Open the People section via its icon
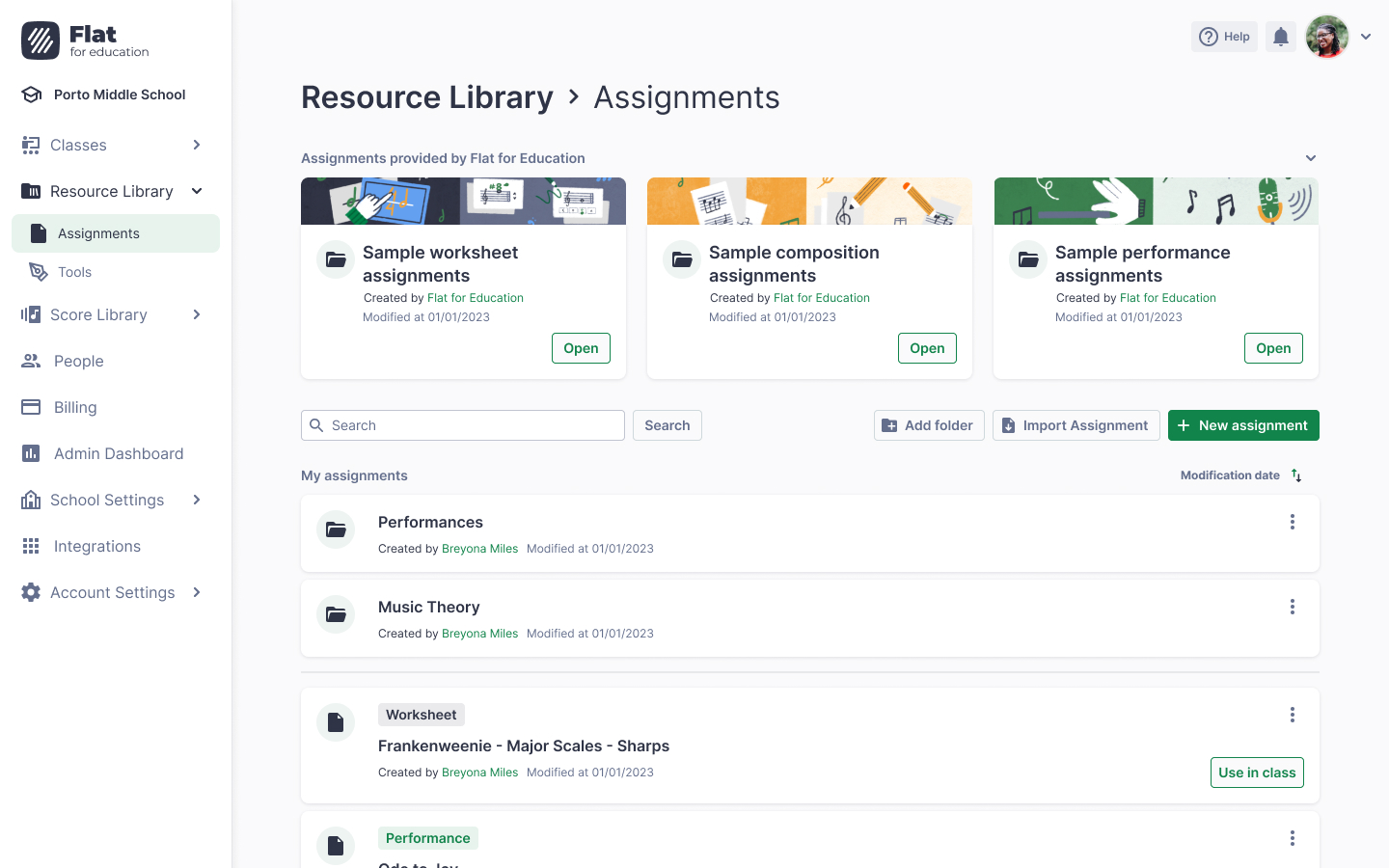The height and width of the screenshot is (868, 1389). [x=32, y=361]
